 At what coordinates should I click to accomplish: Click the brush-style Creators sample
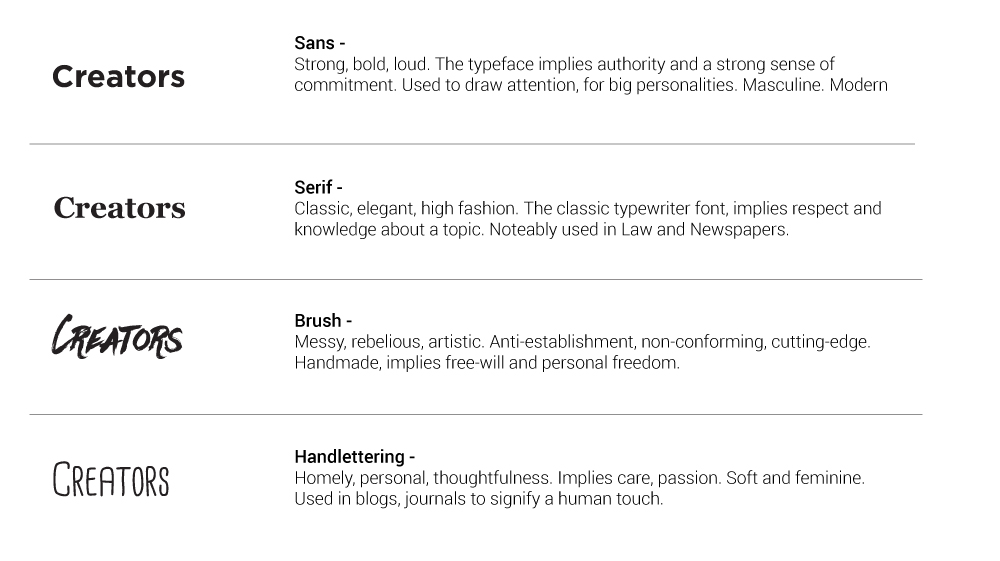tap(117, 337)
